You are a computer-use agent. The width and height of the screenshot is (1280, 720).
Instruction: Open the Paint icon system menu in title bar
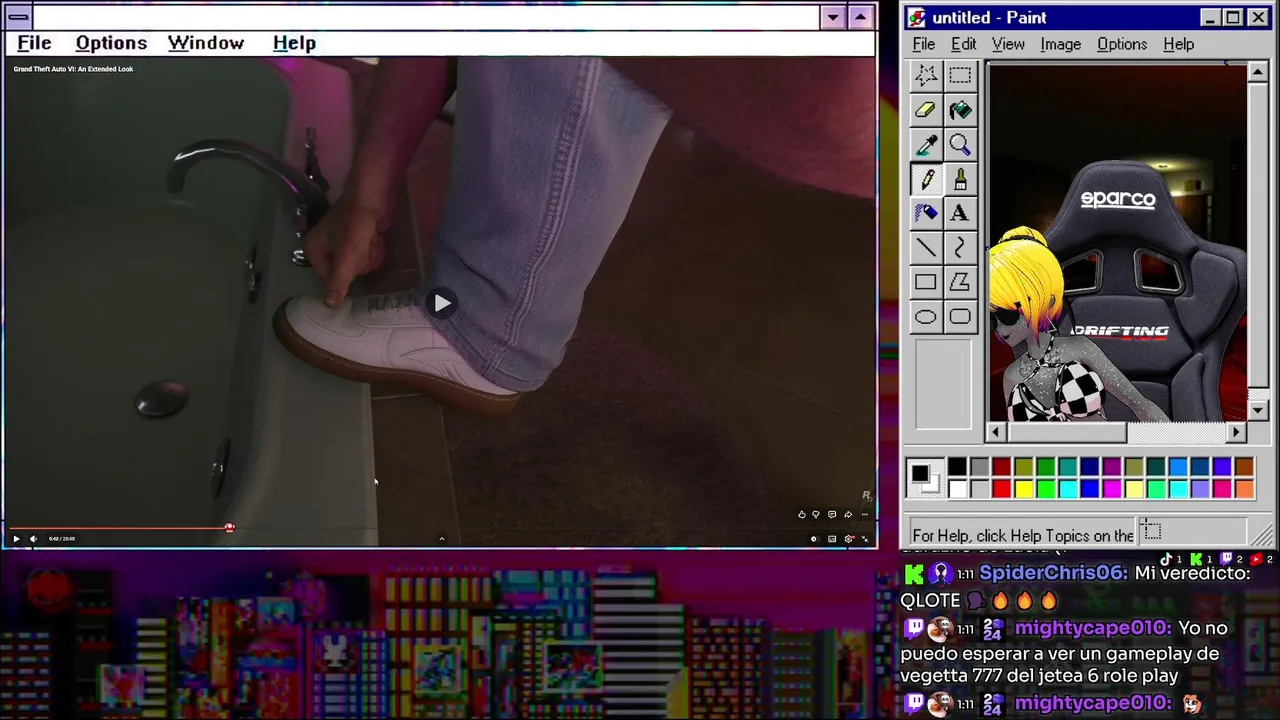pyautogui.click(x=917, y=18)
